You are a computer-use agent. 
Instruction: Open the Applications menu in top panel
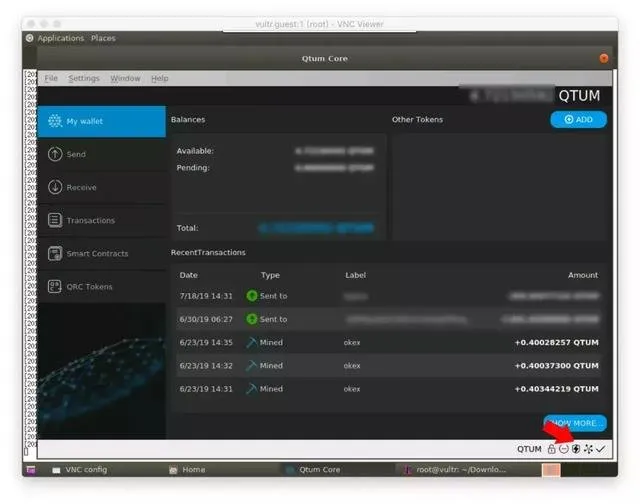click(60, 38)
